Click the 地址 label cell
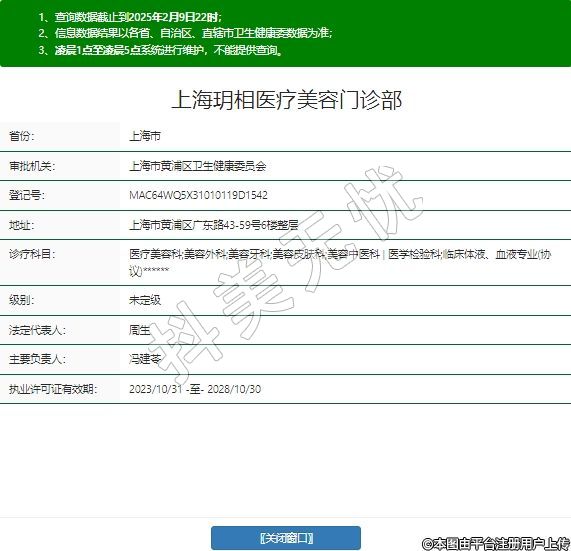The image size is (571, 551). (x=60, y=225)
